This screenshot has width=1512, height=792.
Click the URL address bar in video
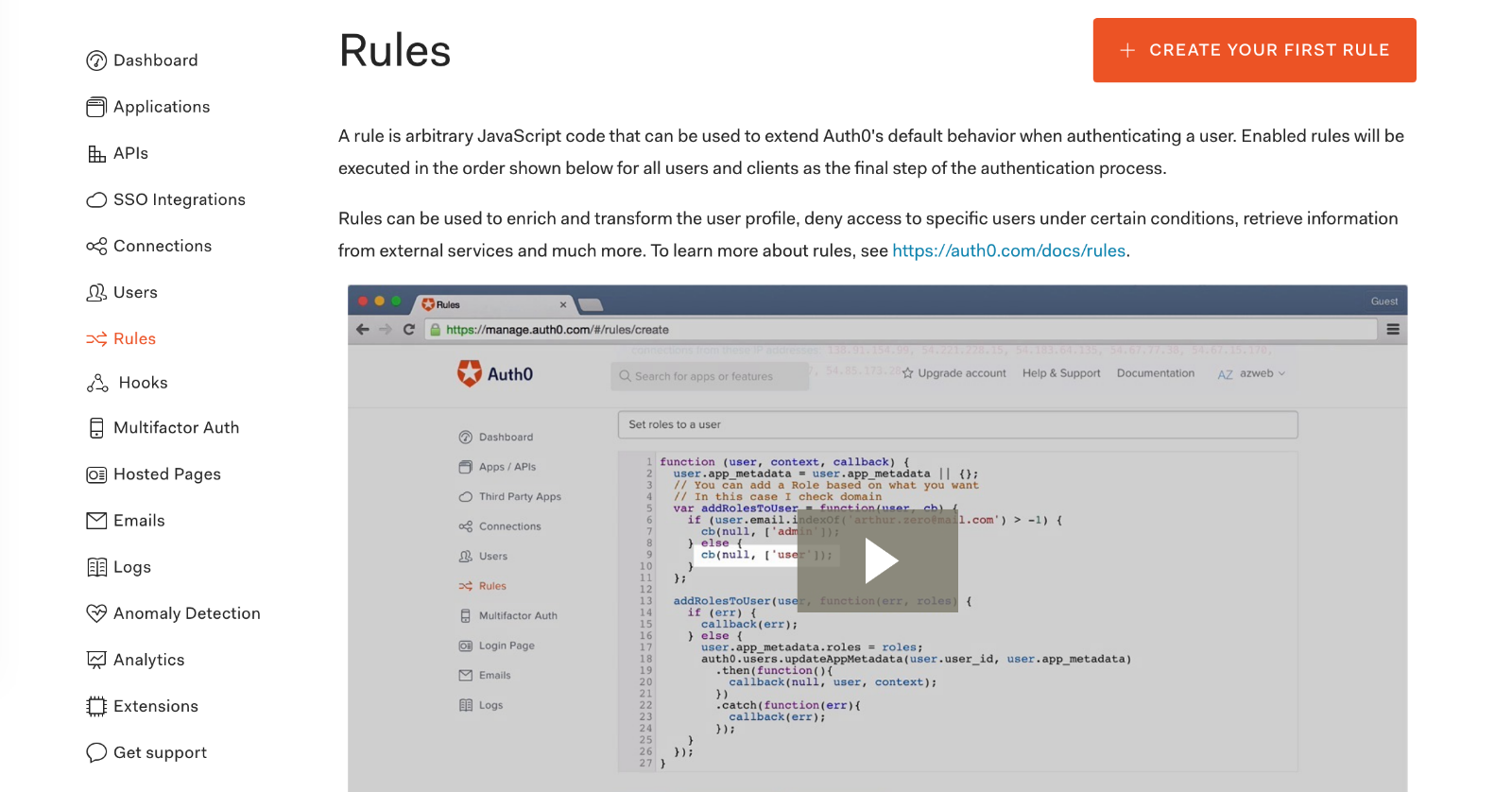[x=901, y=330]
